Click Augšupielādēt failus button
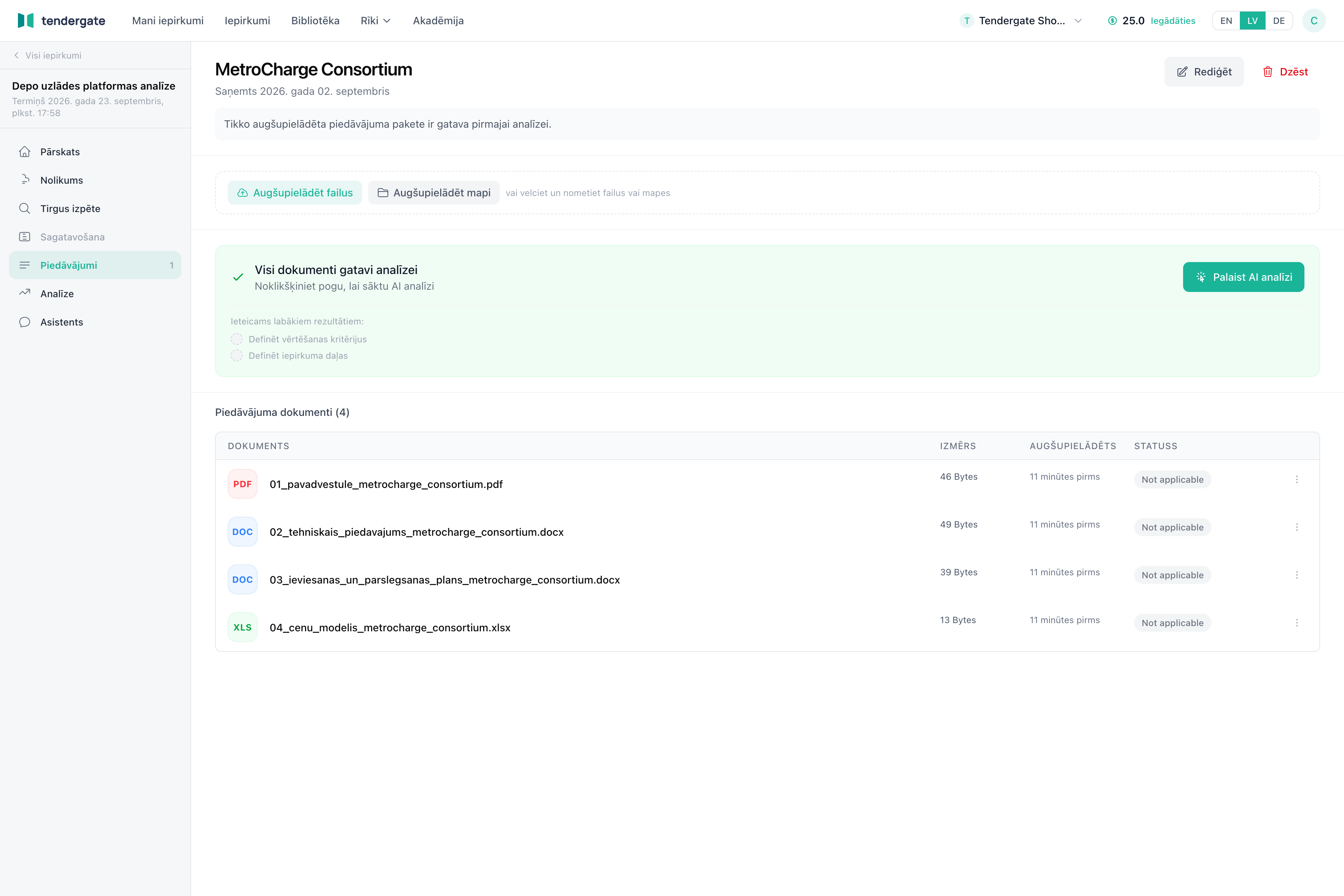The image size is (1344, 896). (x=295, y=193)
